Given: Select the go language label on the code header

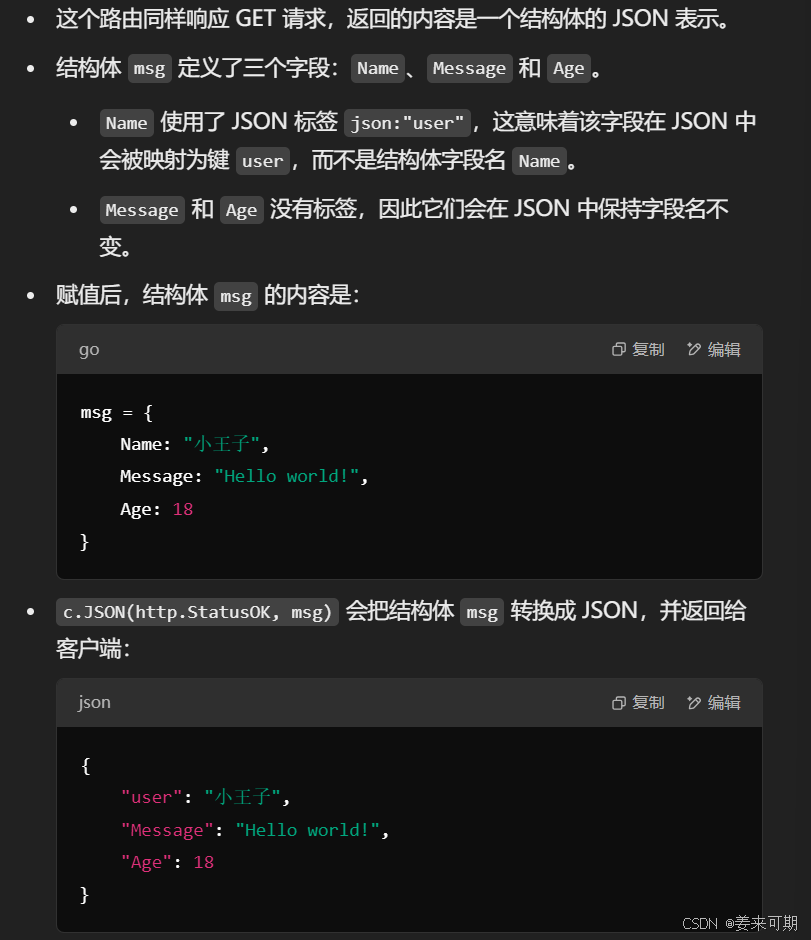Looking at the screenshot, I should click(89, 348).
